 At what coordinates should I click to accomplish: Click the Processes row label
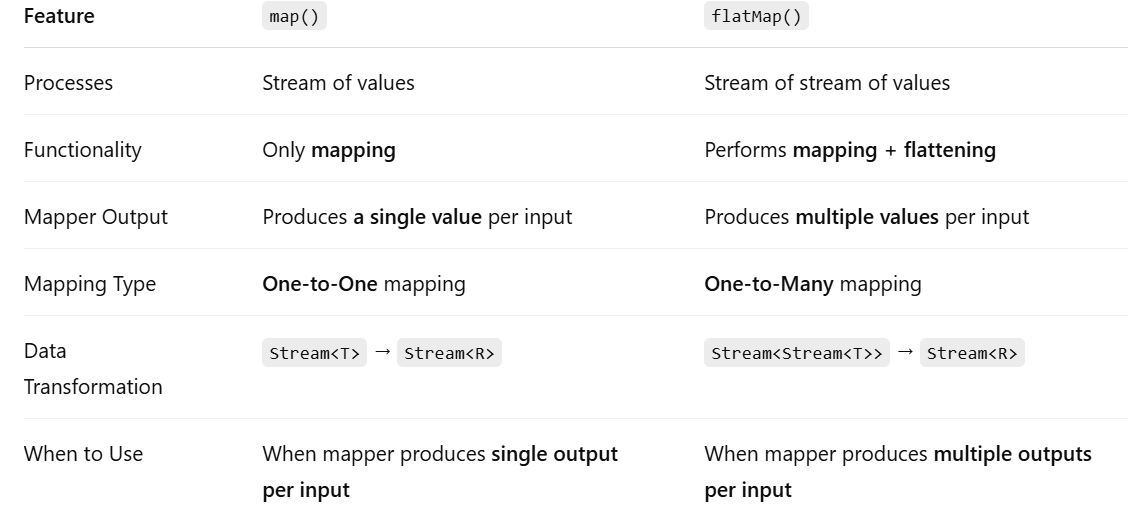point(68,83)
